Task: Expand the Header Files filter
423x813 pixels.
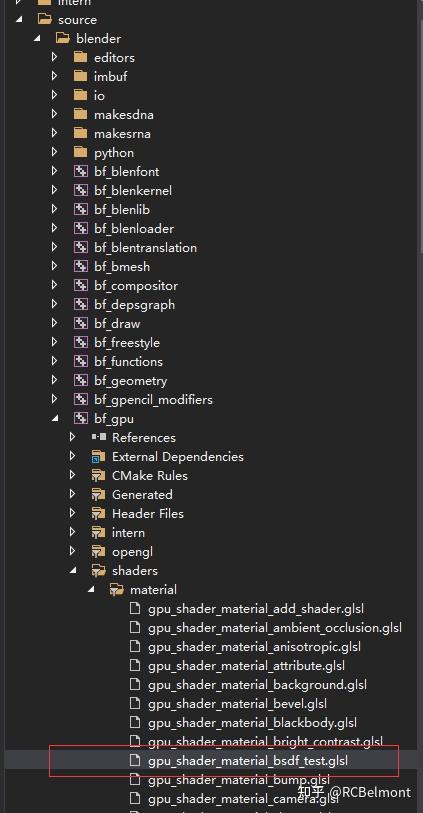Action: [x=73, y=513]
